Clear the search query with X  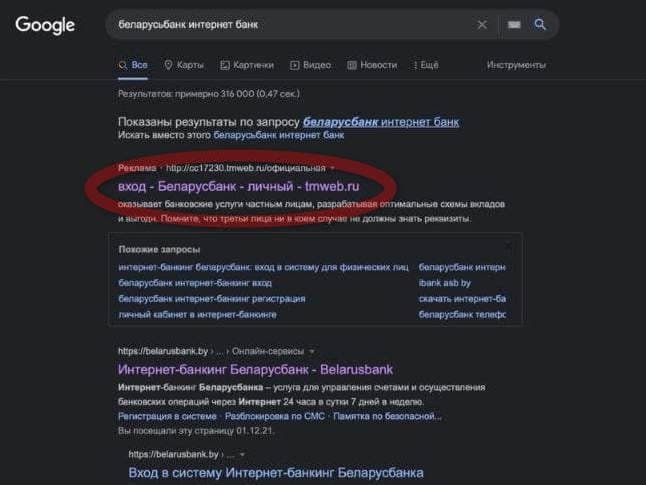pos(482,25)
